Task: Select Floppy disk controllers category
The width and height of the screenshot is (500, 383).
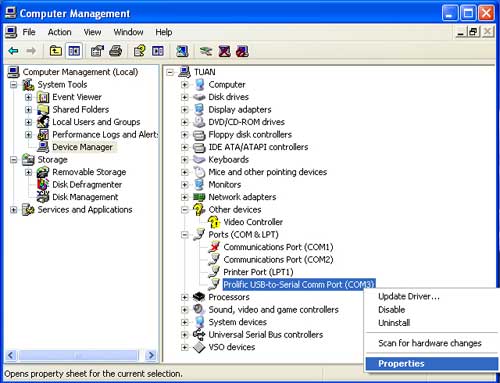Action: (x=250, y=135)
